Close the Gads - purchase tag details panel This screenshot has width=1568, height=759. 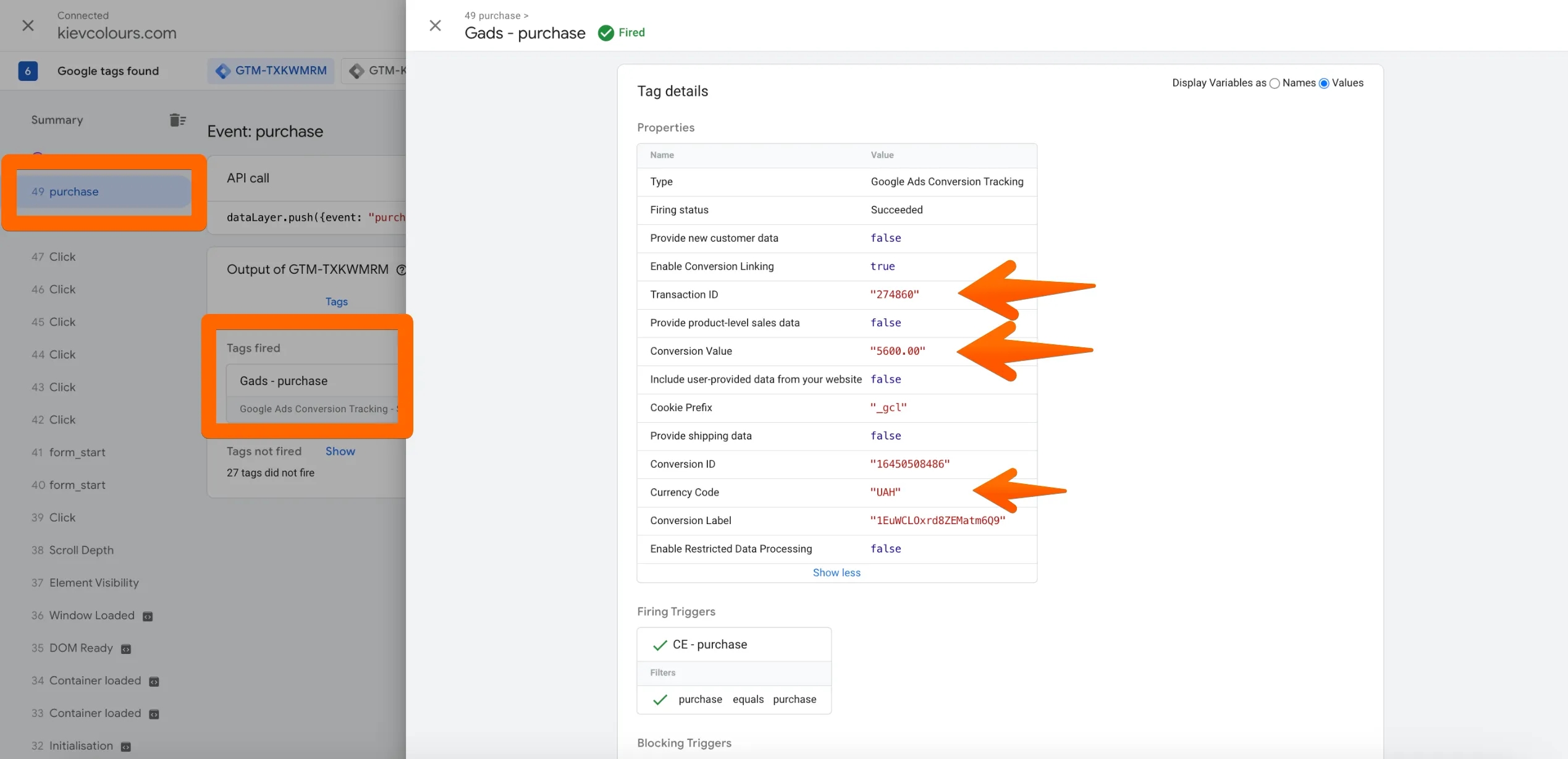coord(435,25)
